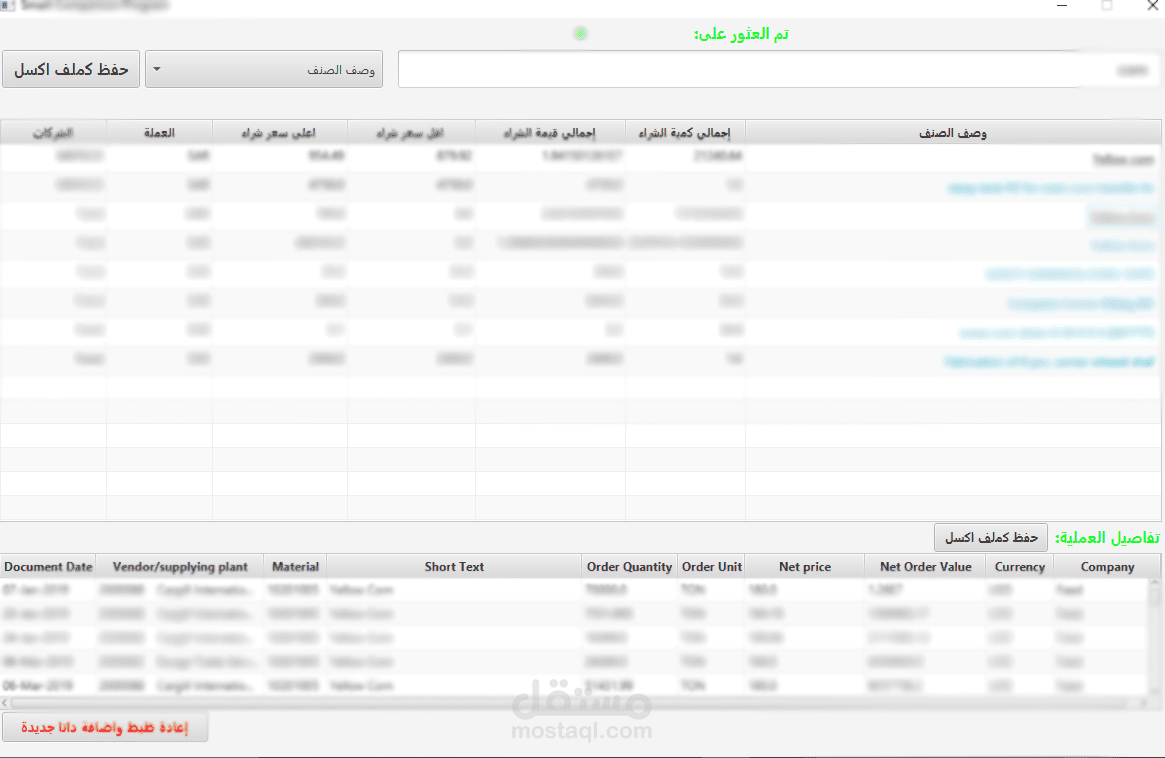Click the Currency column header

tap(1019, 566)
